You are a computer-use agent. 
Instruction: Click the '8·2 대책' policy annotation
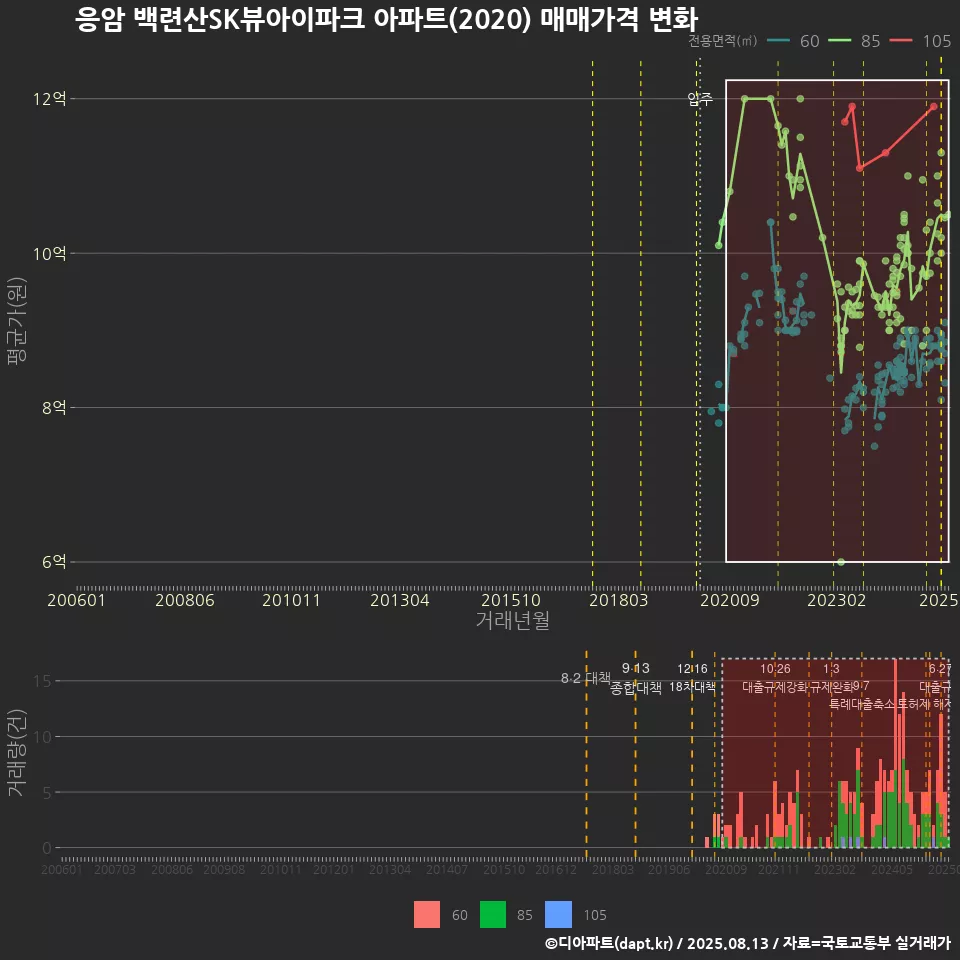point(586,678)
